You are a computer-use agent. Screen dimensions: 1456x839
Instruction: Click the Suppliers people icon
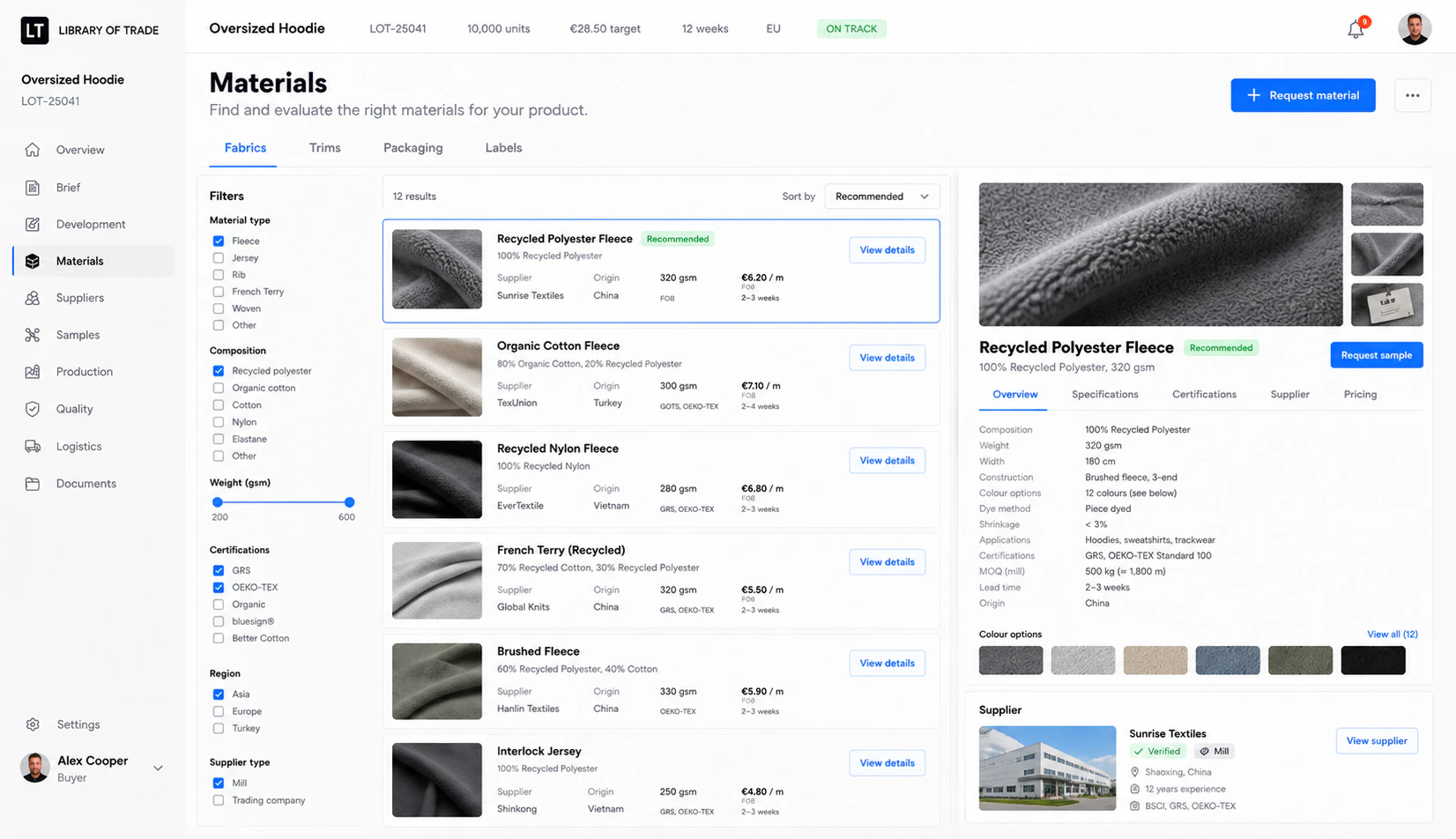tap(33, 298)
